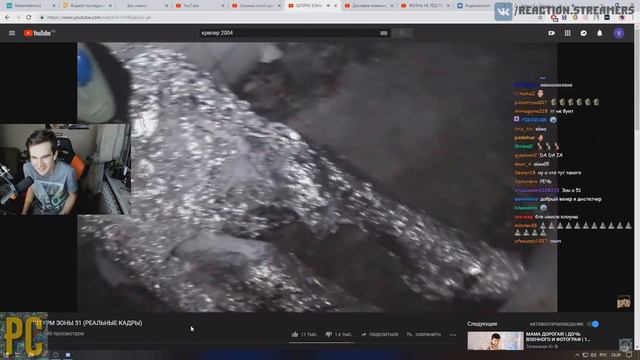Open the three-dot more actions menu

pyautogui.click(x=453, y=335)
